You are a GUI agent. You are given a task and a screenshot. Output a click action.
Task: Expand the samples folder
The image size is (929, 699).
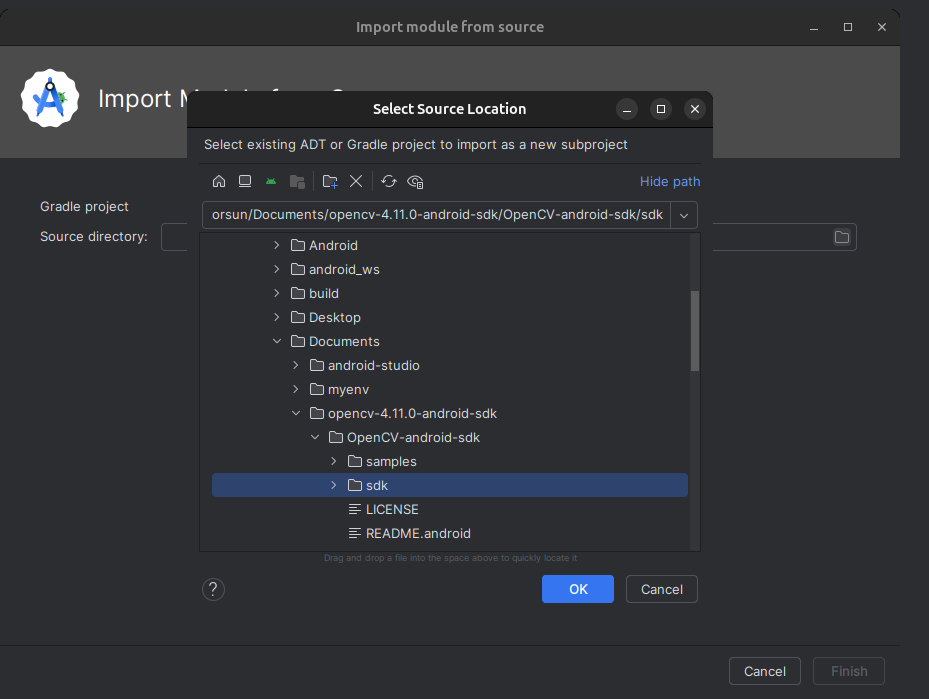[x=334, y=461]
